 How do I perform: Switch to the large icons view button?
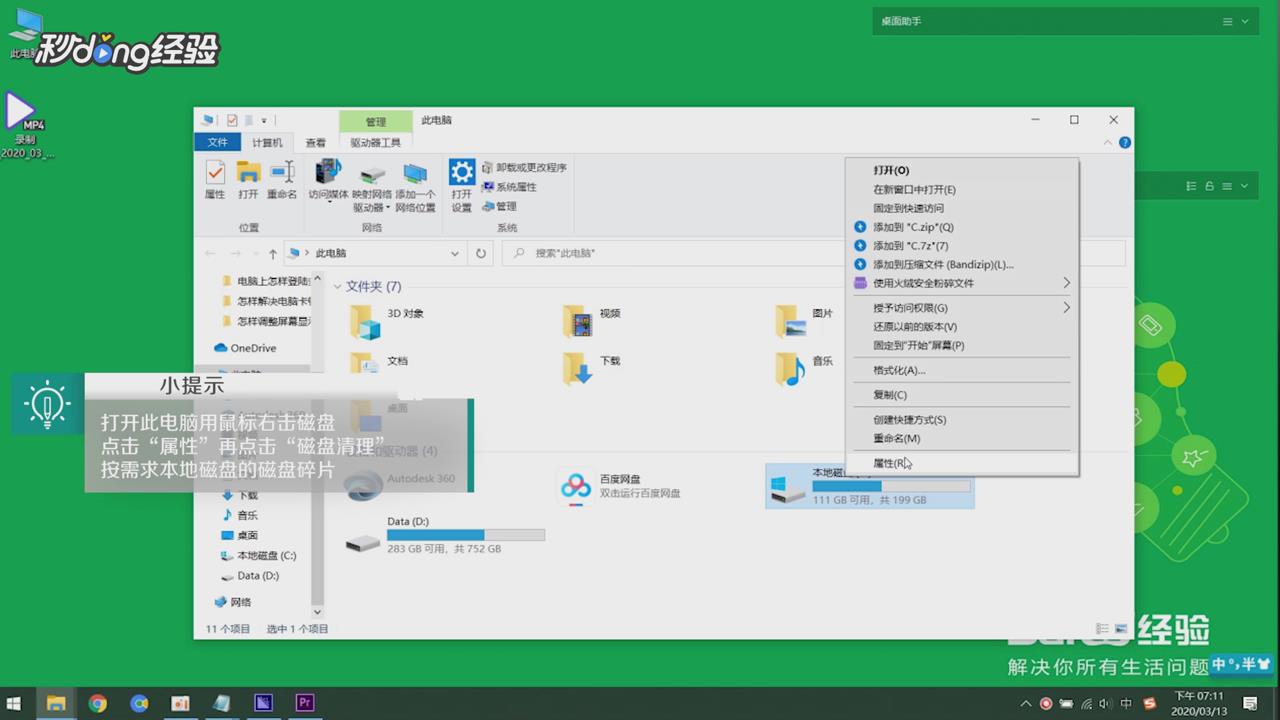[1120, 629]
